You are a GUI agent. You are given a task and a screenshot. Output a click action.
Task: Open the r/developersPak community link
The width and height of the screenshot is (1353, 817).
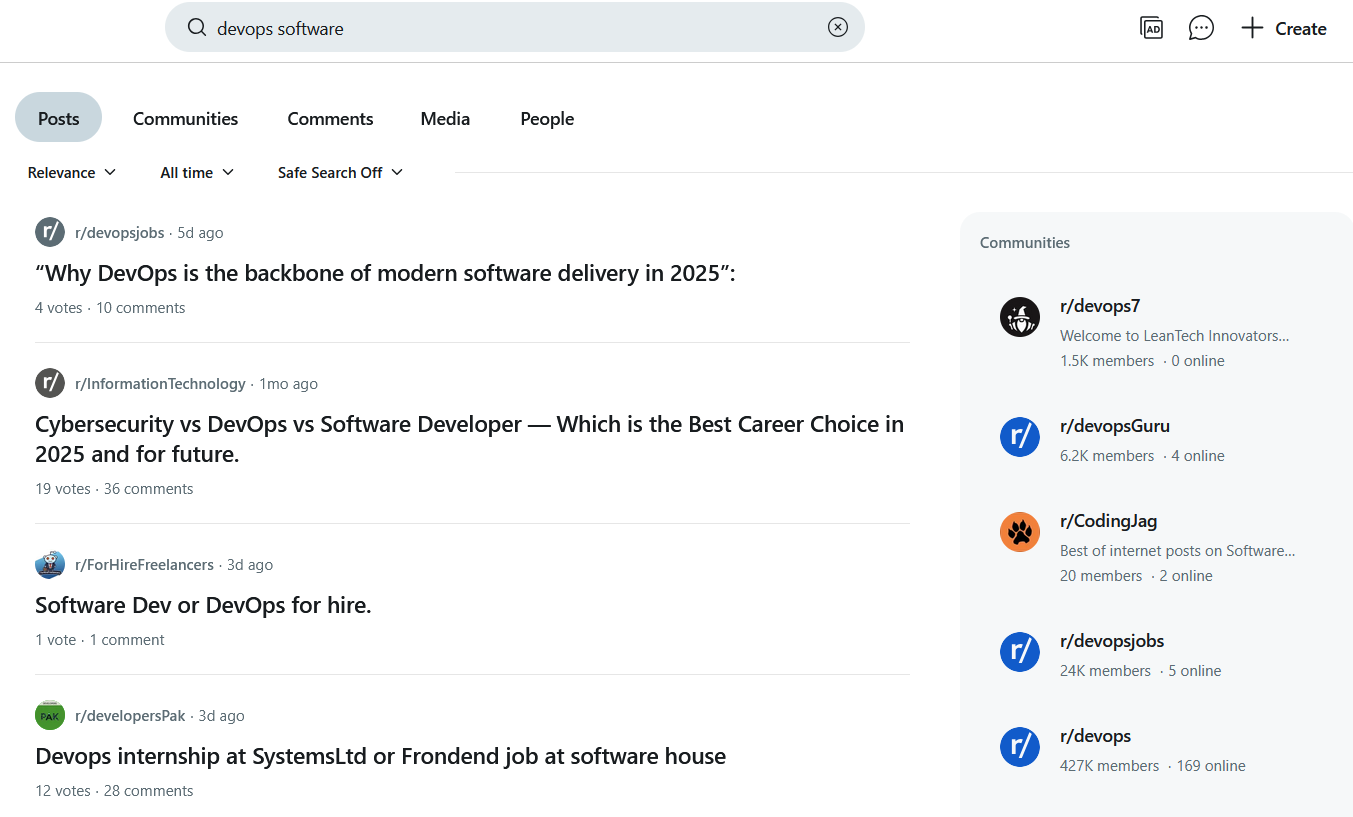click(130, 715)
